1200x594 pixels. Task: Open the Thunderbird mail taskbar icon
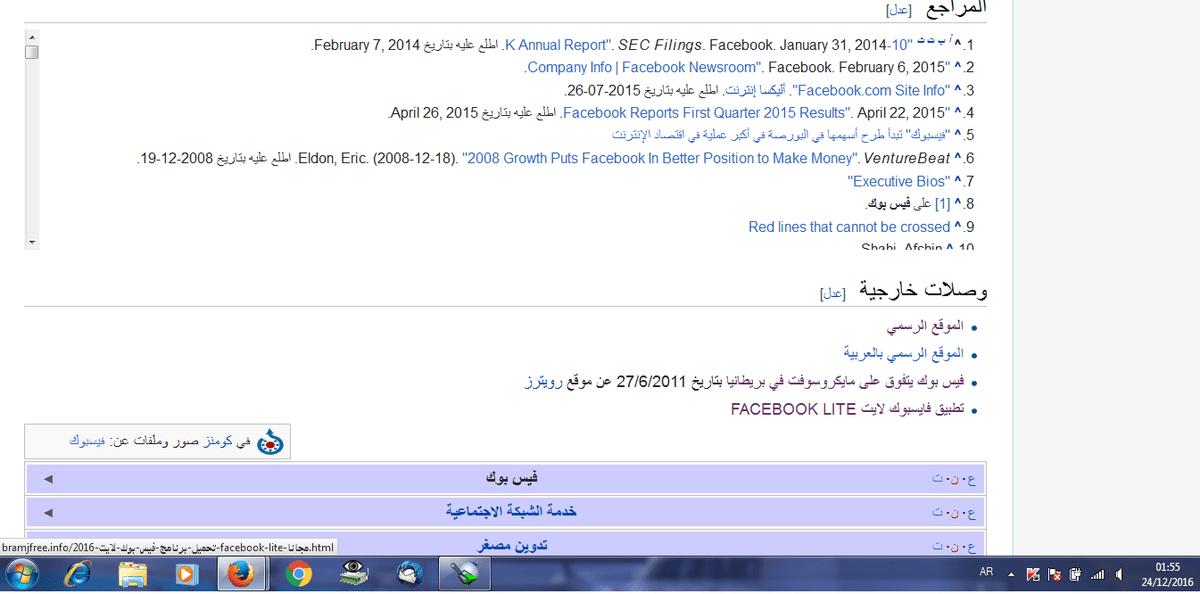(408, 575)
